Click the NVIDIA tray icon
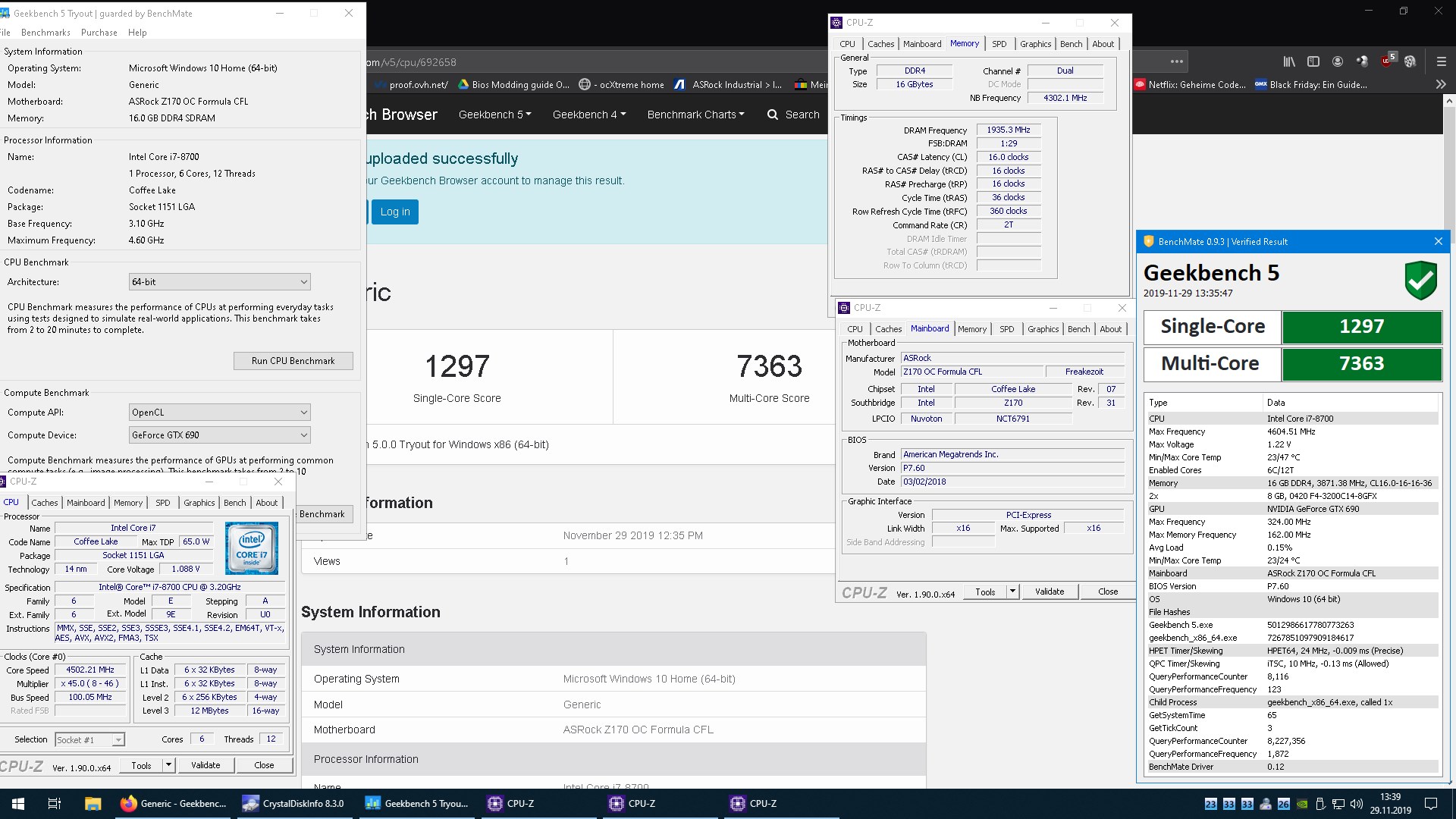The height and width of the screenshot is (819, 1456). [1302, 804]
